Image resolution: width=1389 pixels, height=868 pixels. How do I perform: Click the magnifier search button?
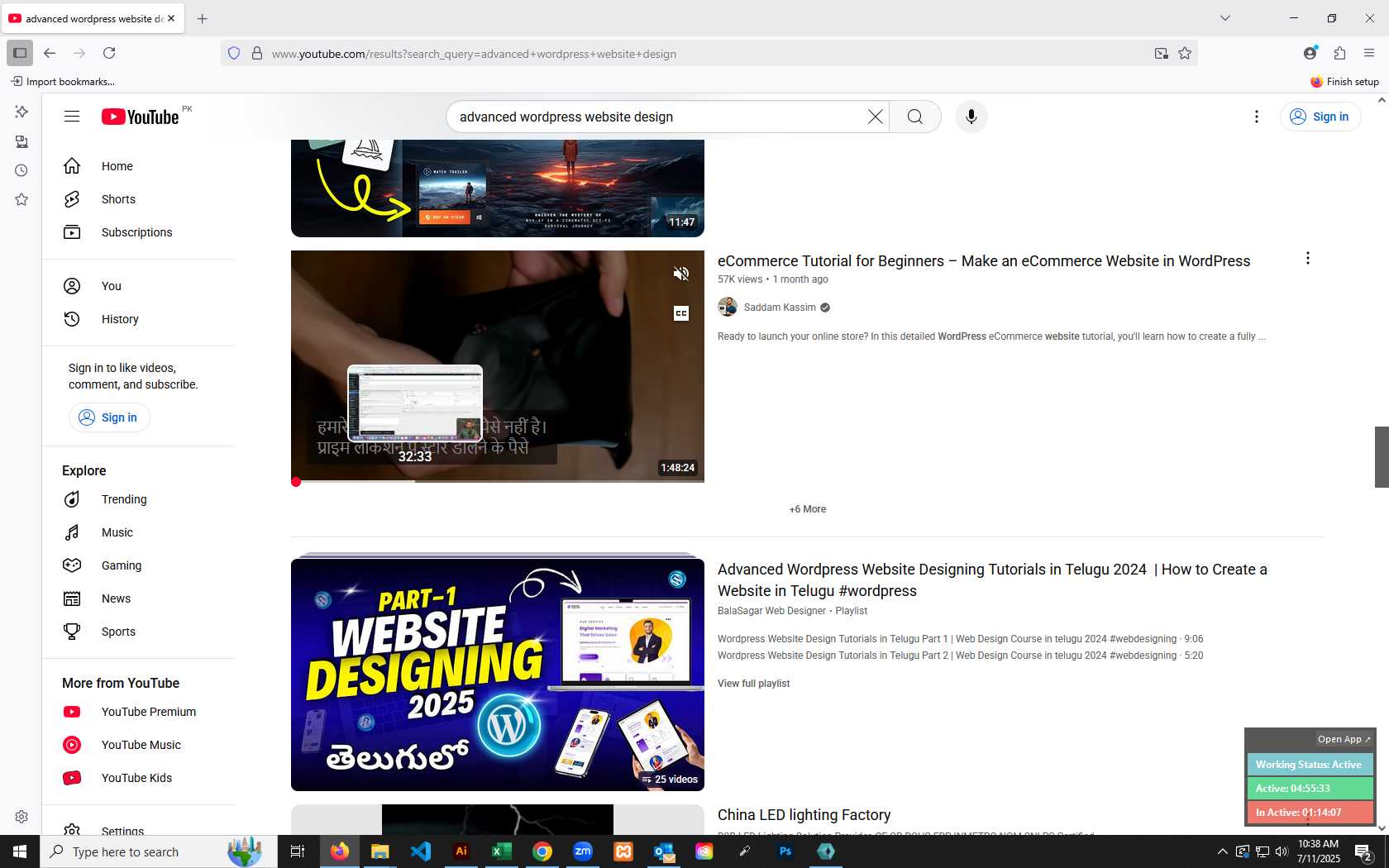coord(915,117)
